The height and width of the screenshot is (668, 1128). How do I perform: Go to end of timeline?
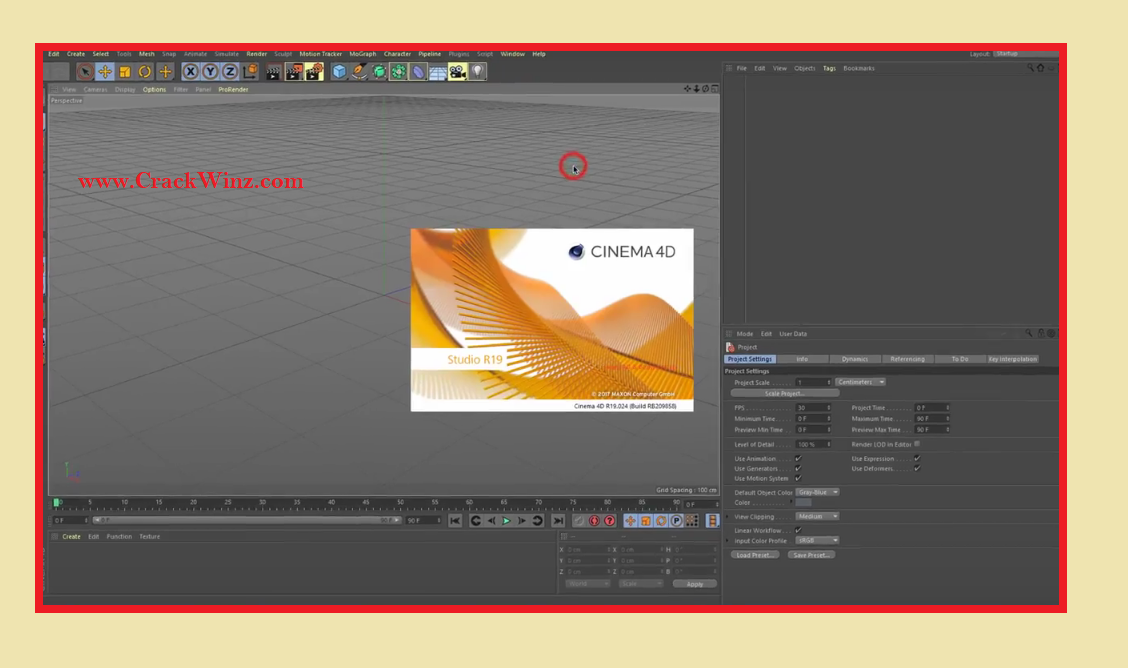[x=558, y=521]
